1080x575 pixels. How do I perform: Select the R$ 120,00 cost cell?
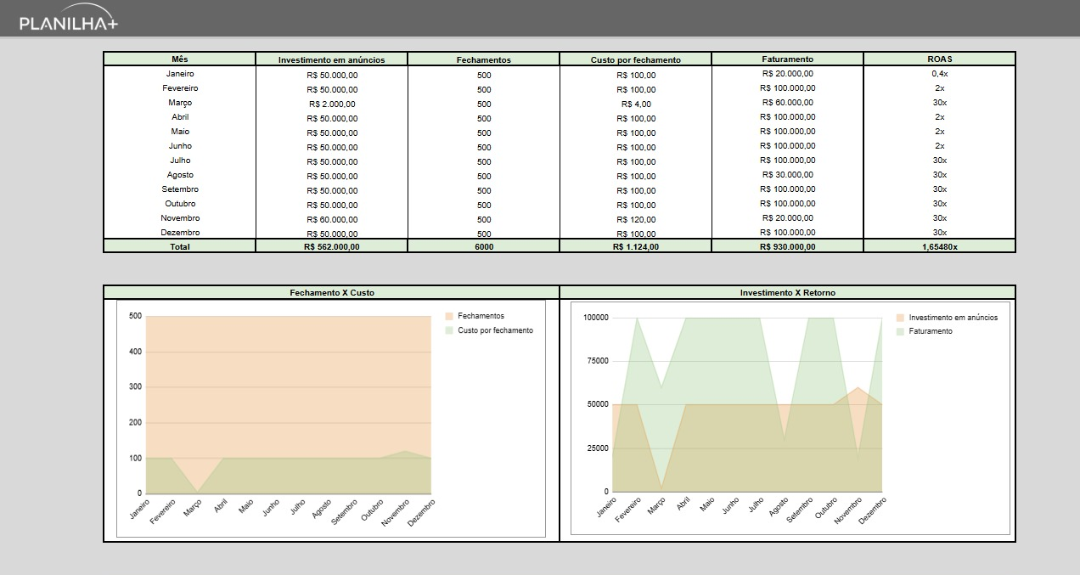coord(635,219)
